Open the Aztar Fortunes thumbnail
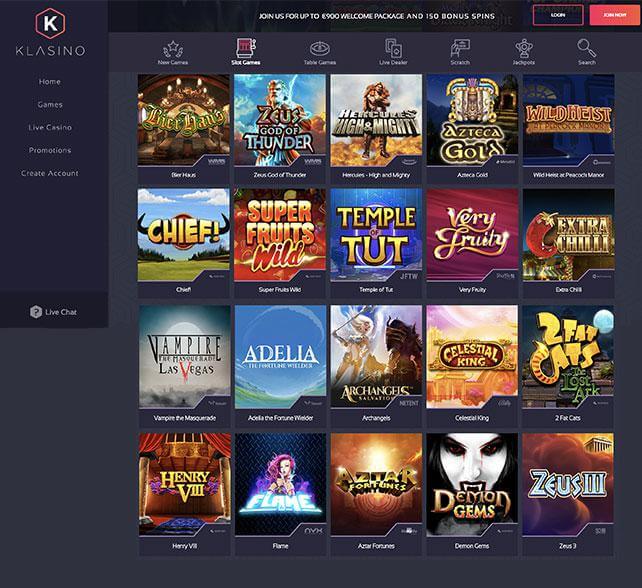 (376, 485)
